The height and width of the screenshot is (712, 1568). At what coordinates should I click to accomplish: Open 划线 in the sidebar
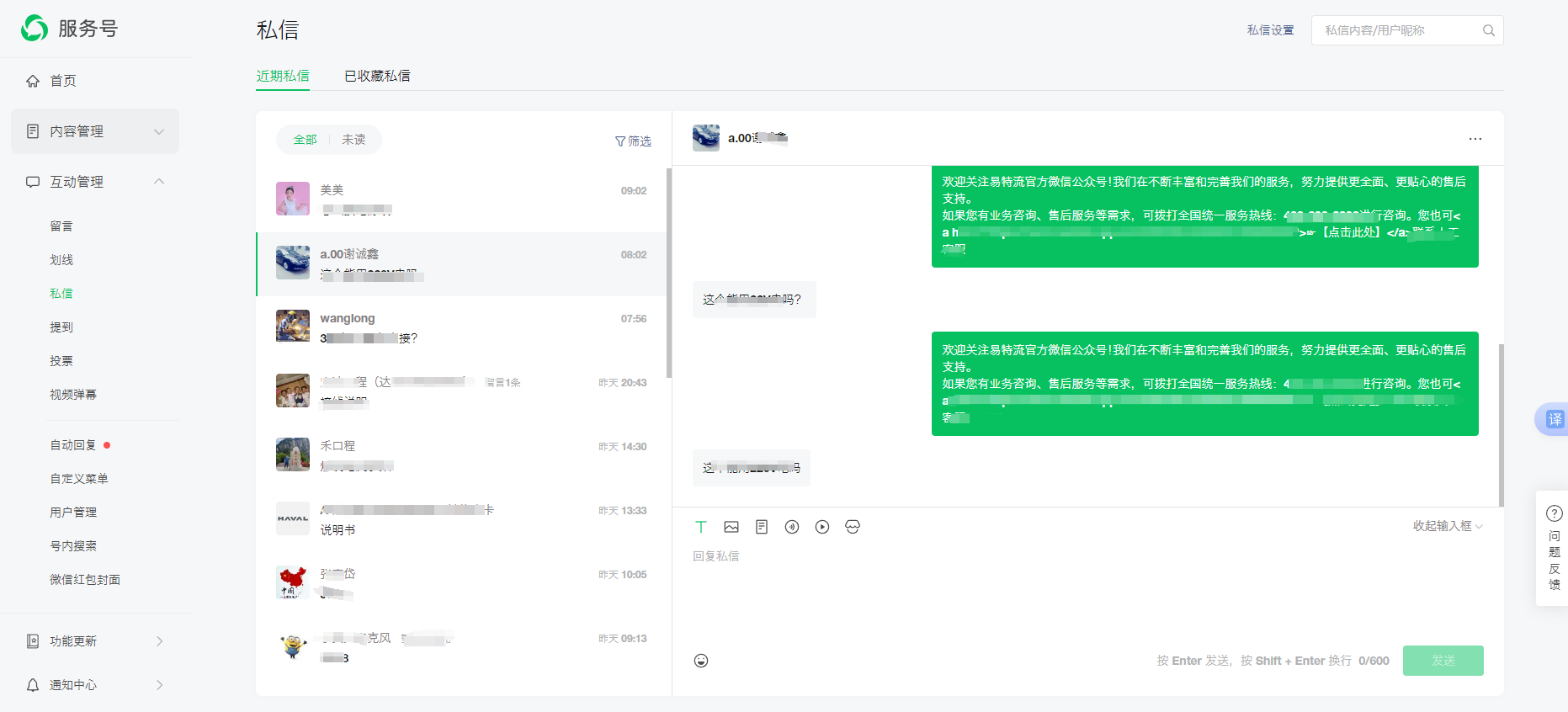pyautogui.click(x=61, y=260)
